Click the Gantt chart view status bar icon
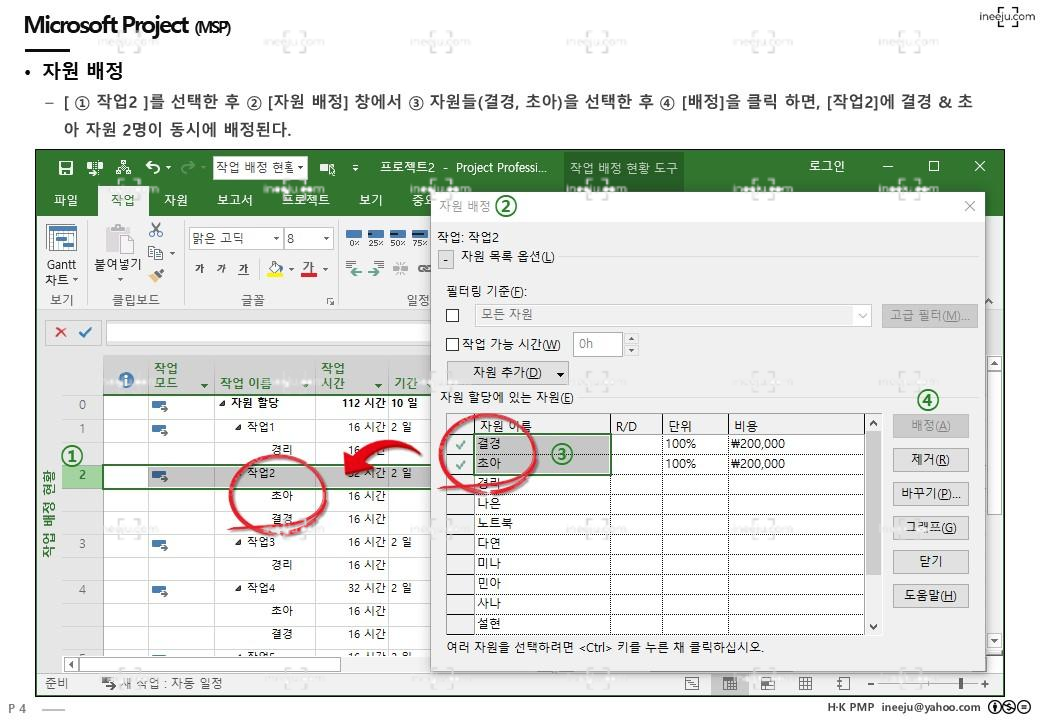The height and width of the screenshot is (720, 1040). point(692,684)
